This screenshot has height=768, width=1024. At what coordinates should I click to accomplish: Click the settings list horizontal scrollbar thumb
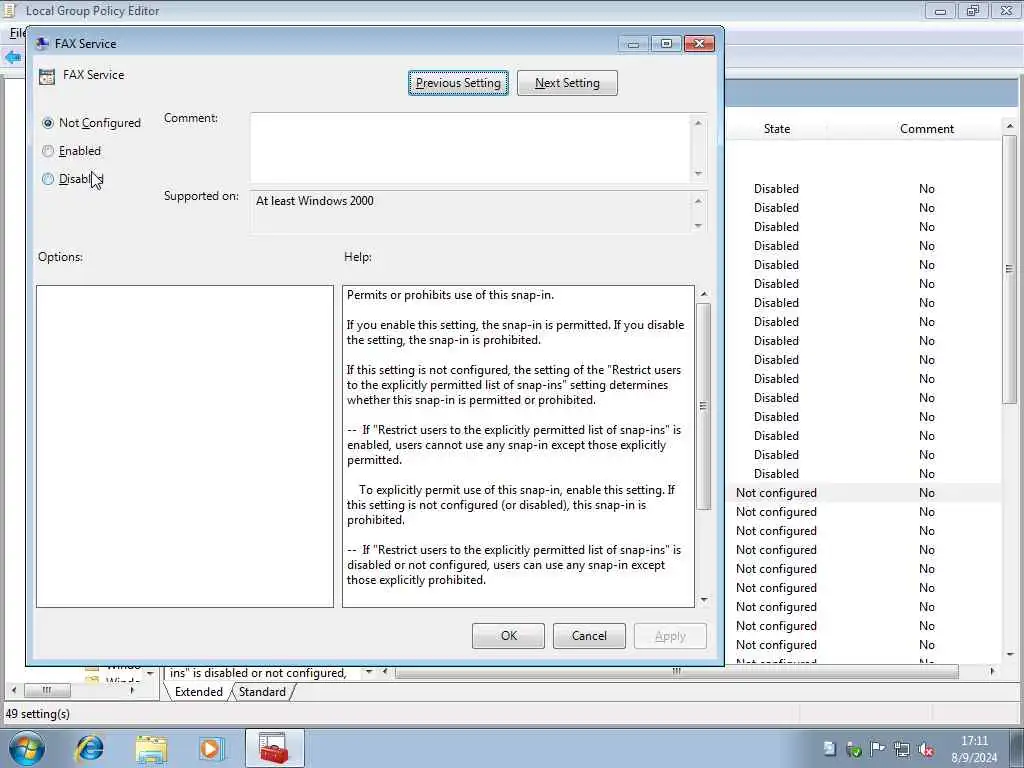pyautogui.click(x=677, y=671)
